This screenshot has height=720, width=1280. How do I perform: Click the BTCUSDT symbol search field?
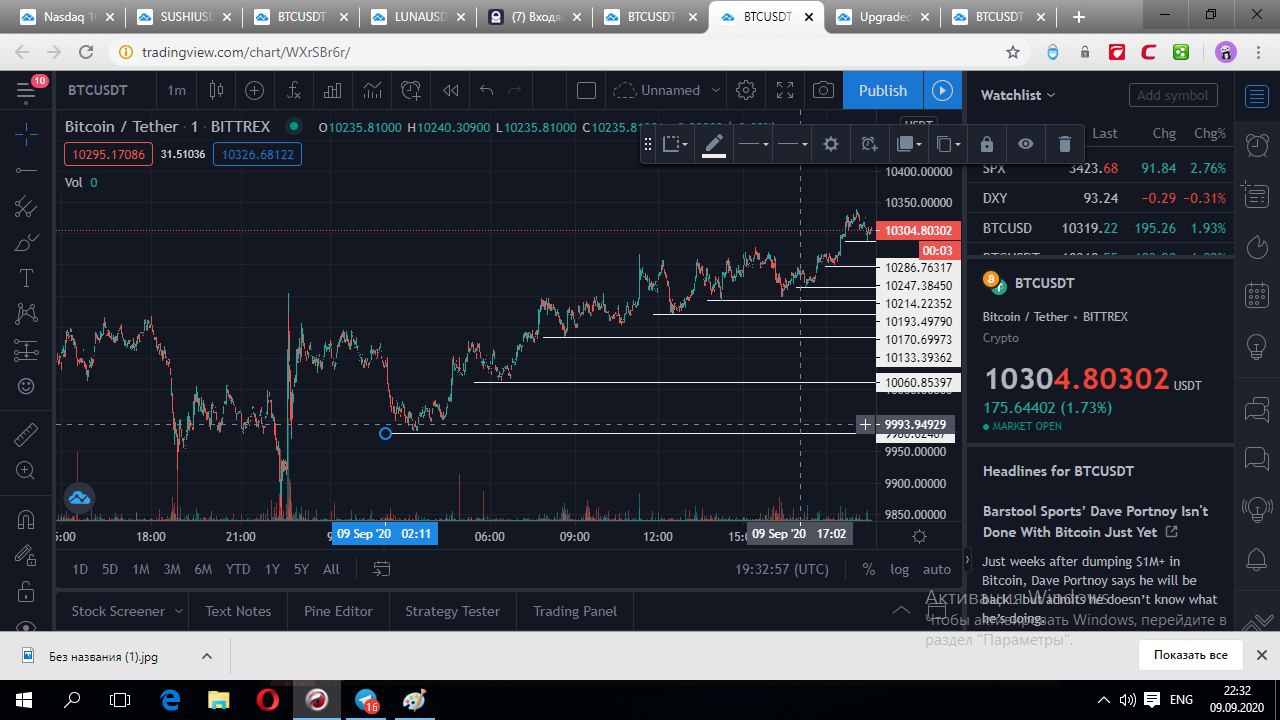98,91
